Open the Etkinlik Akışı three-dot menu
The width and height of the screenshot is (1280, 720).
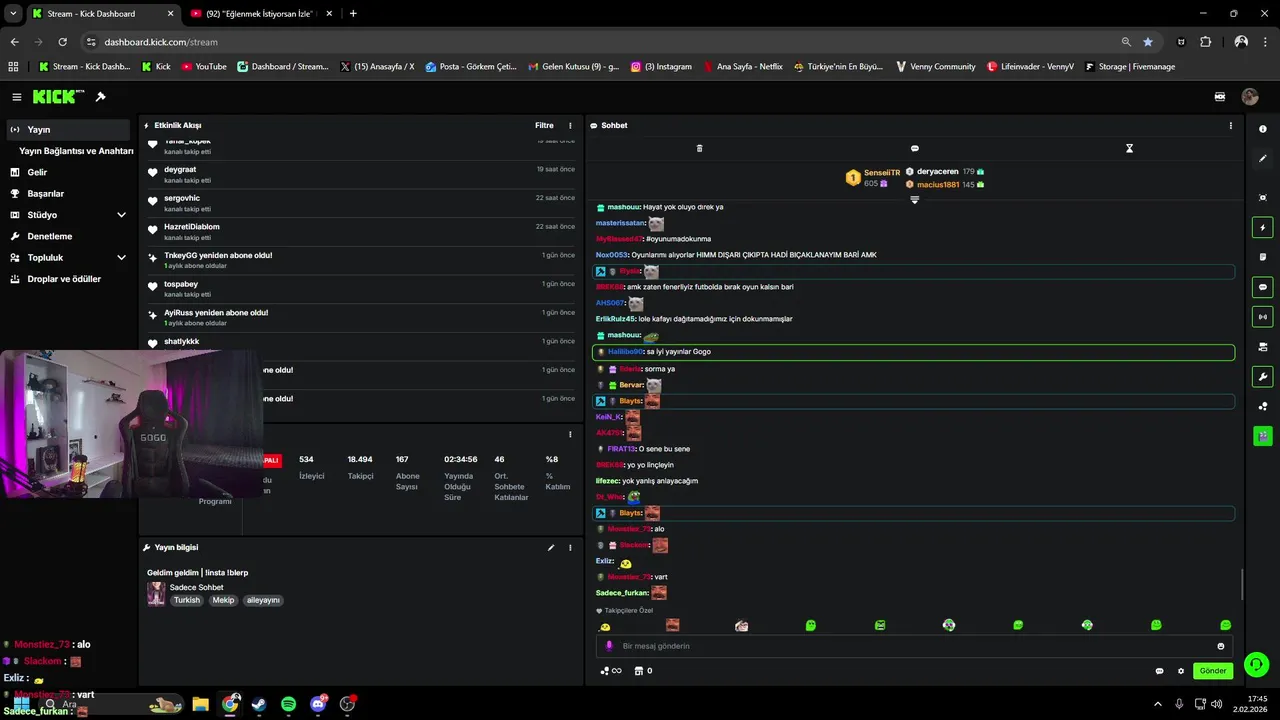point(571,126)
